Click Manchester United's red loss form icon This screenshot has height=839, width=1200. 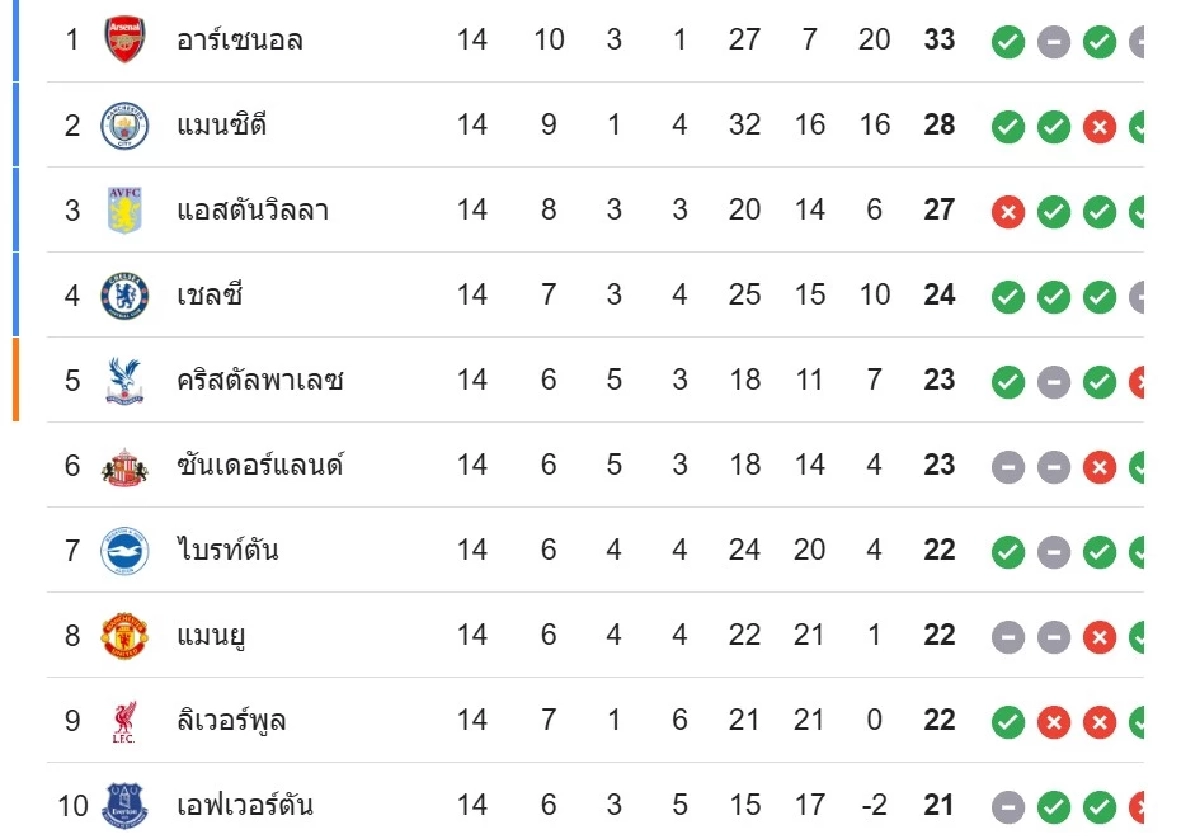click(1099, 637)
